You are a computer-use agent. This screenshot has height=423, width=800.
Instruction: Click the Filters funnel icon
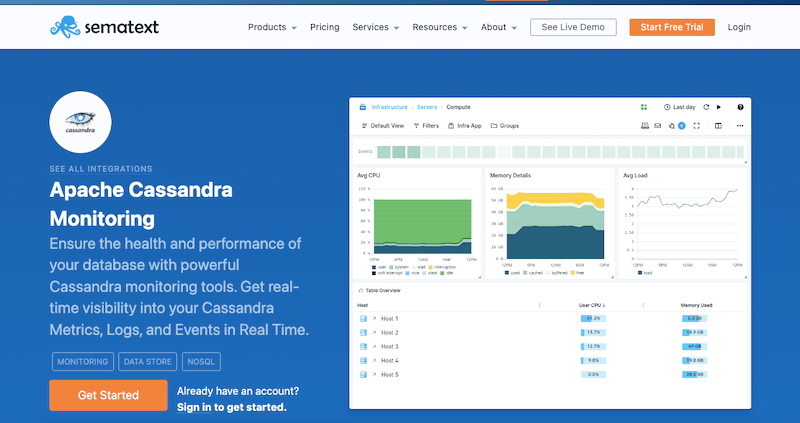click(x=416, y=126)
